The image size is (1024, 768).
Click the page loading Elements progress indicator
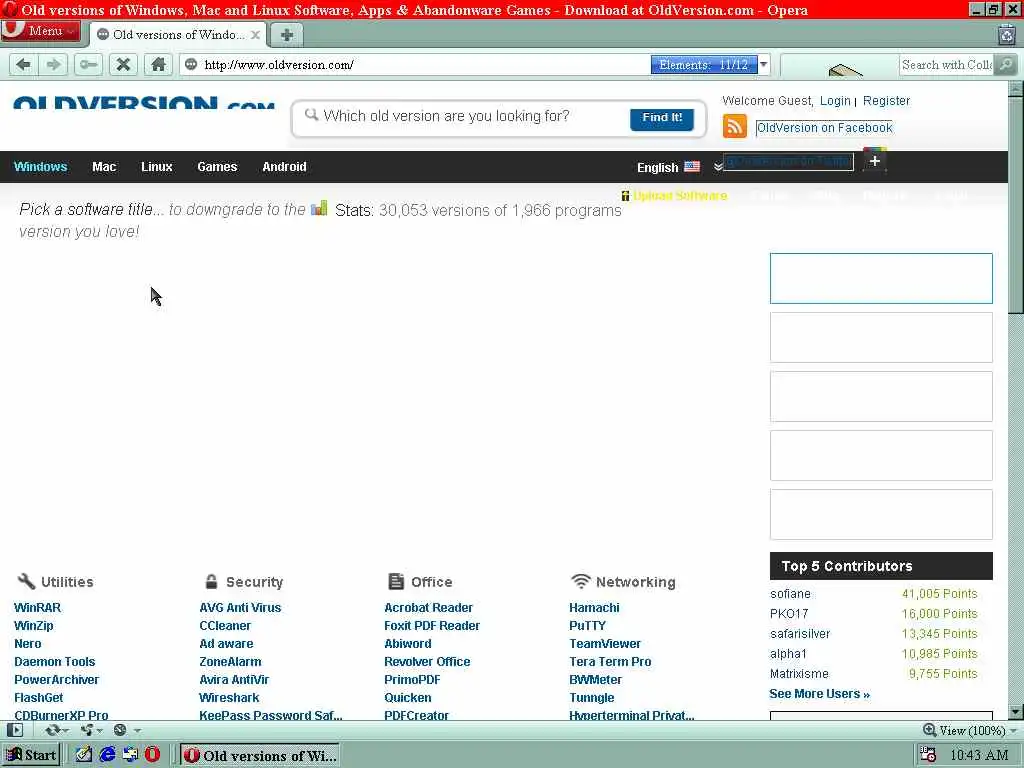pyautogui.click(x=703, y=64)
